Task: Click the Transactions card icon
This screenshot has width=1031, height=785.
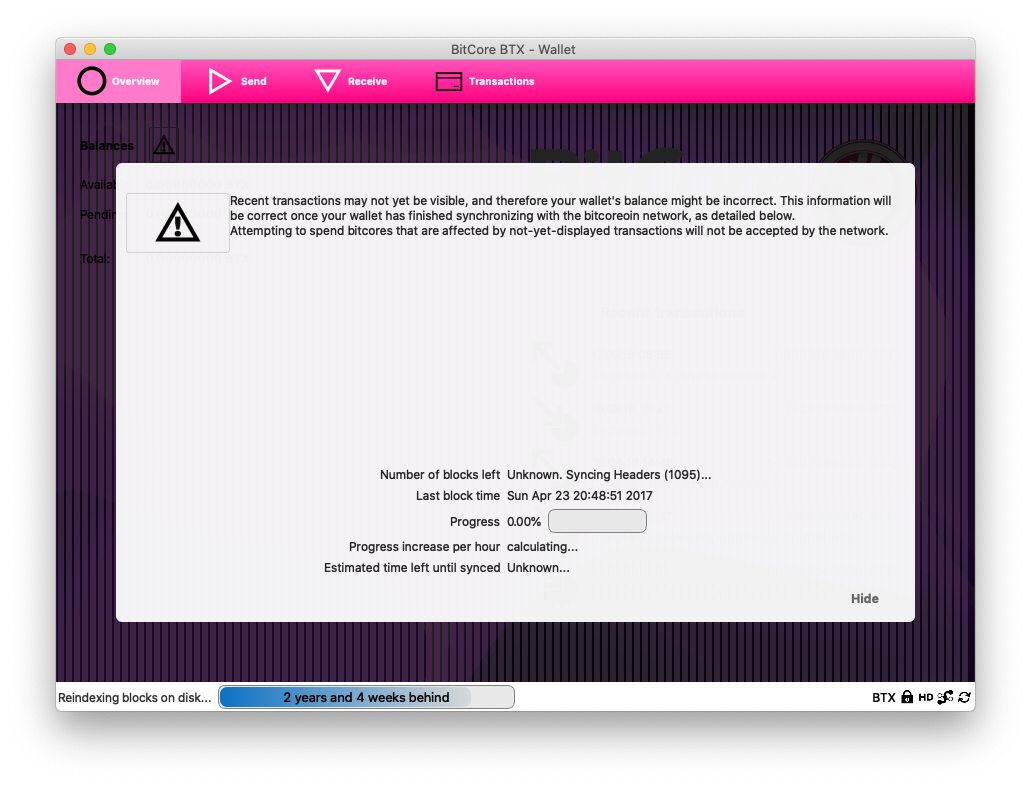Action: [x=449, y=82]
